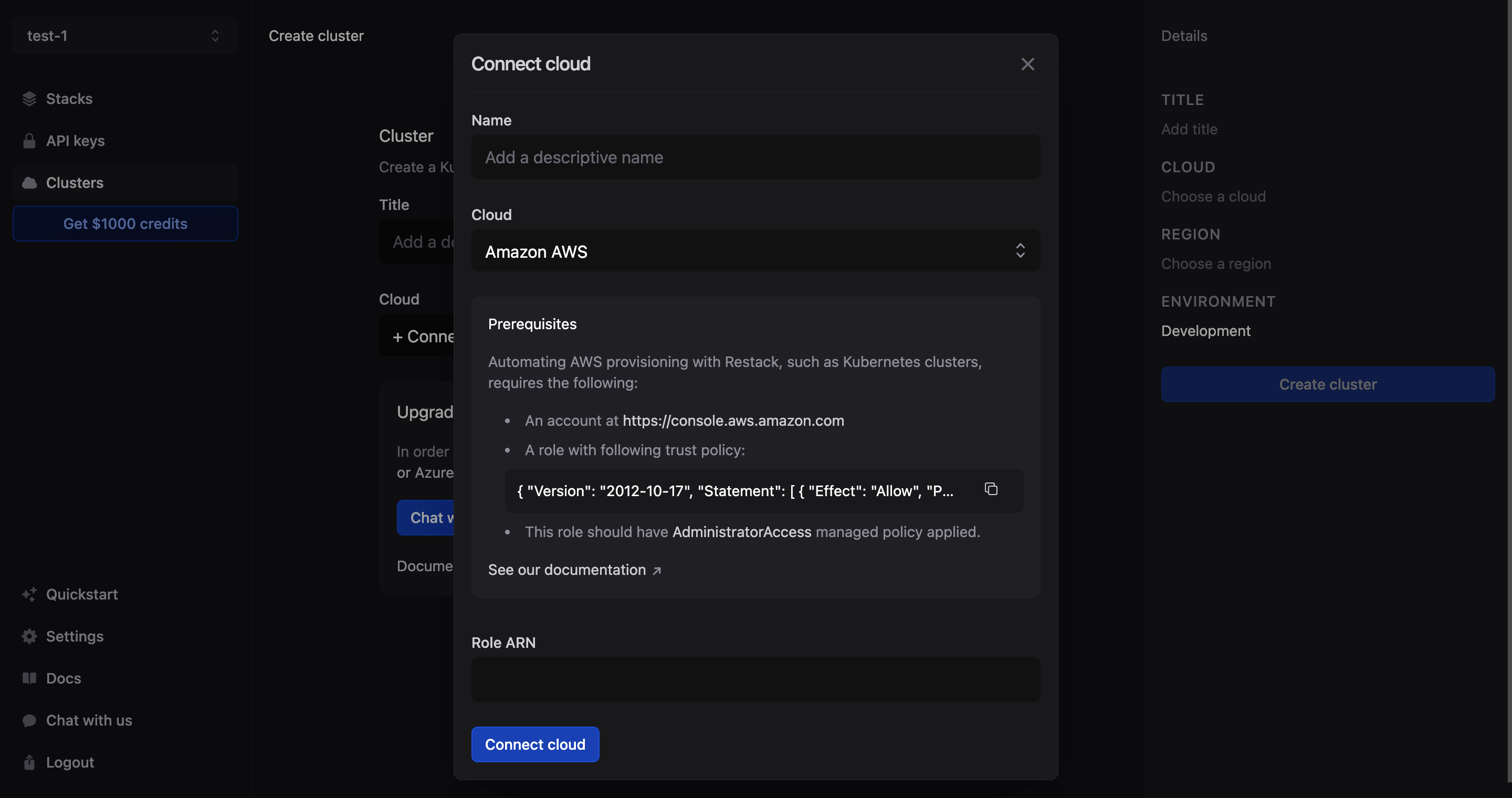
Task: Open Logout from the sidebar
Action: click(x=70, y=762)
